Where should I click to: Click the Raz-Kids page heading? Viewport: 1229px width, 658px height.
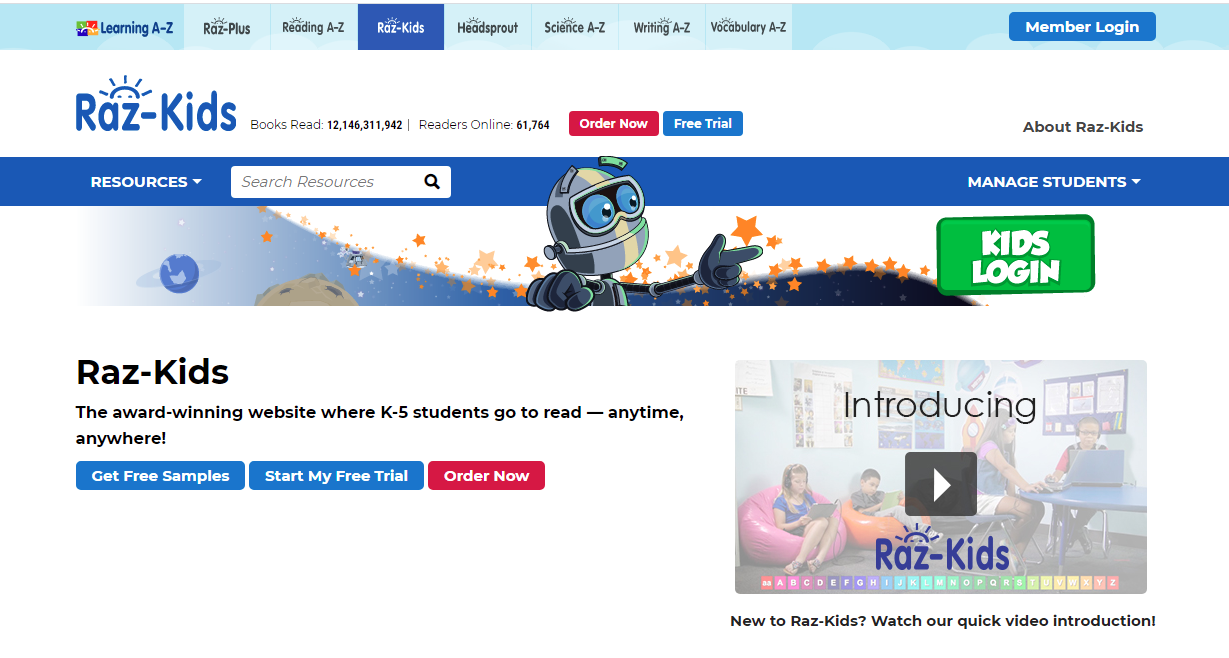153,372
